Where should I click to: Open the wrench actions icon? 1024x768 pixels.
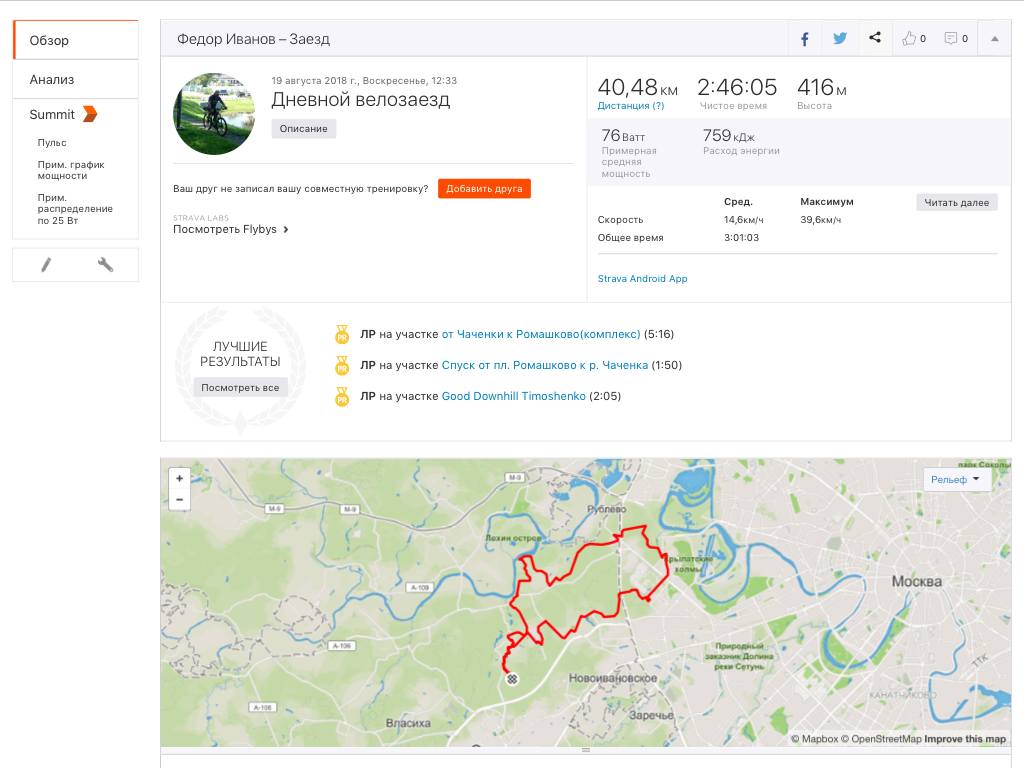105,265
